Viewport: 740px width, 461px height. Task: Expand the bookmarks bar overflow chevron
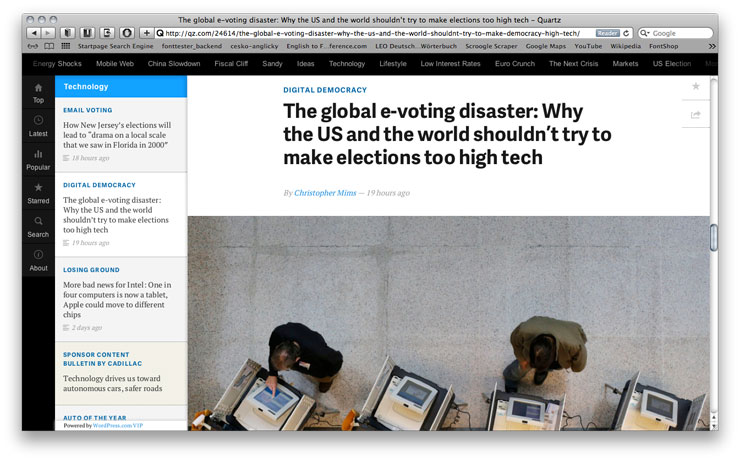pos(711,46)
